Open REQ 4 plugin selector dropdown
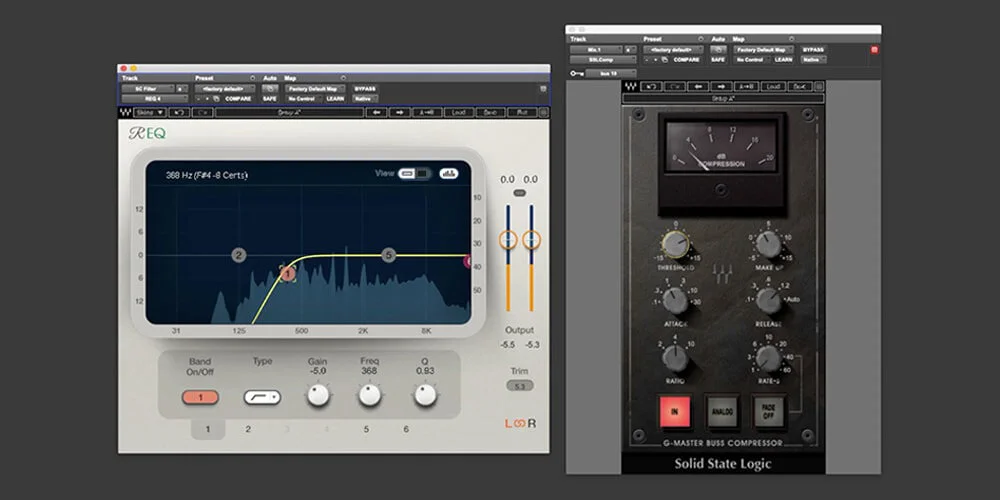Screen dimensions: 1000x500 (x=155, y=99)
